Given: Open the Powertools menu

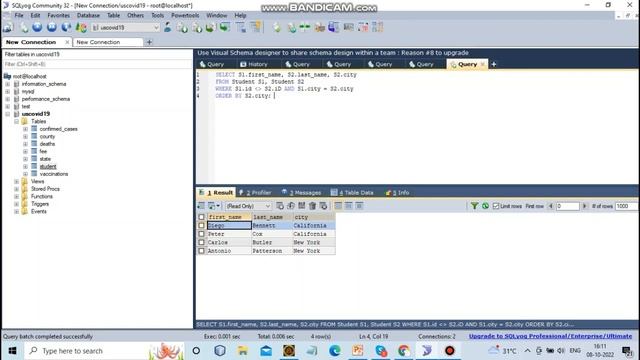Looking at the screenshot, I should click(185, 15).
